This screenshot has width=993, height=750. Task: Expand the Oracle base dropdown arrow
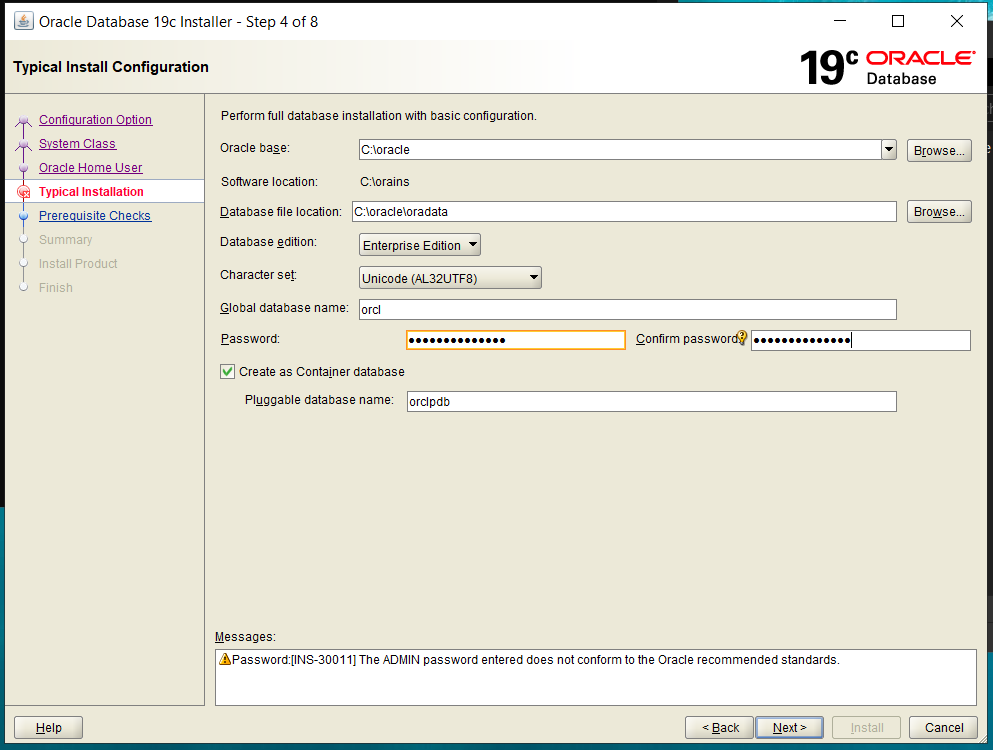(889, 149)
